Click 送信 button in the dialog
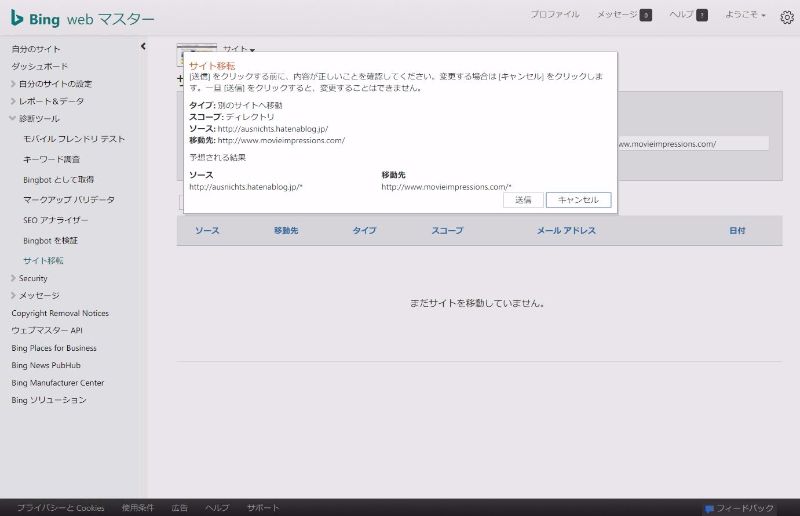The image size is (800, 516). (x=523, y=200)
